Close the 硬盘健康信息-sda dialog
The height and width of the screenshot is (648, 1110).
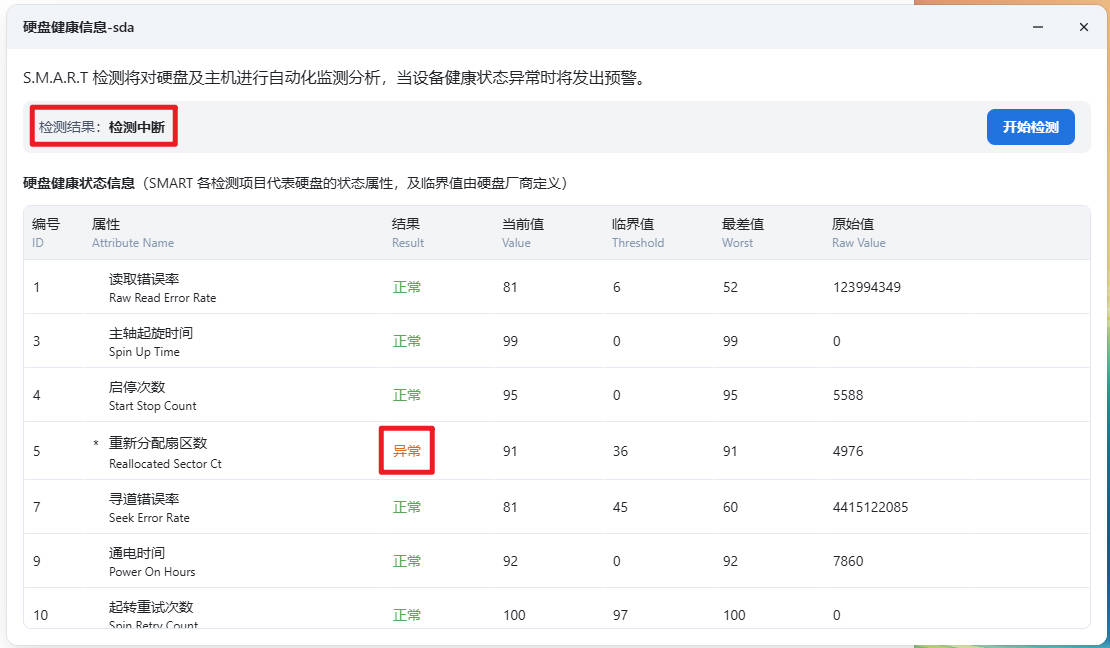[1083, 27]
